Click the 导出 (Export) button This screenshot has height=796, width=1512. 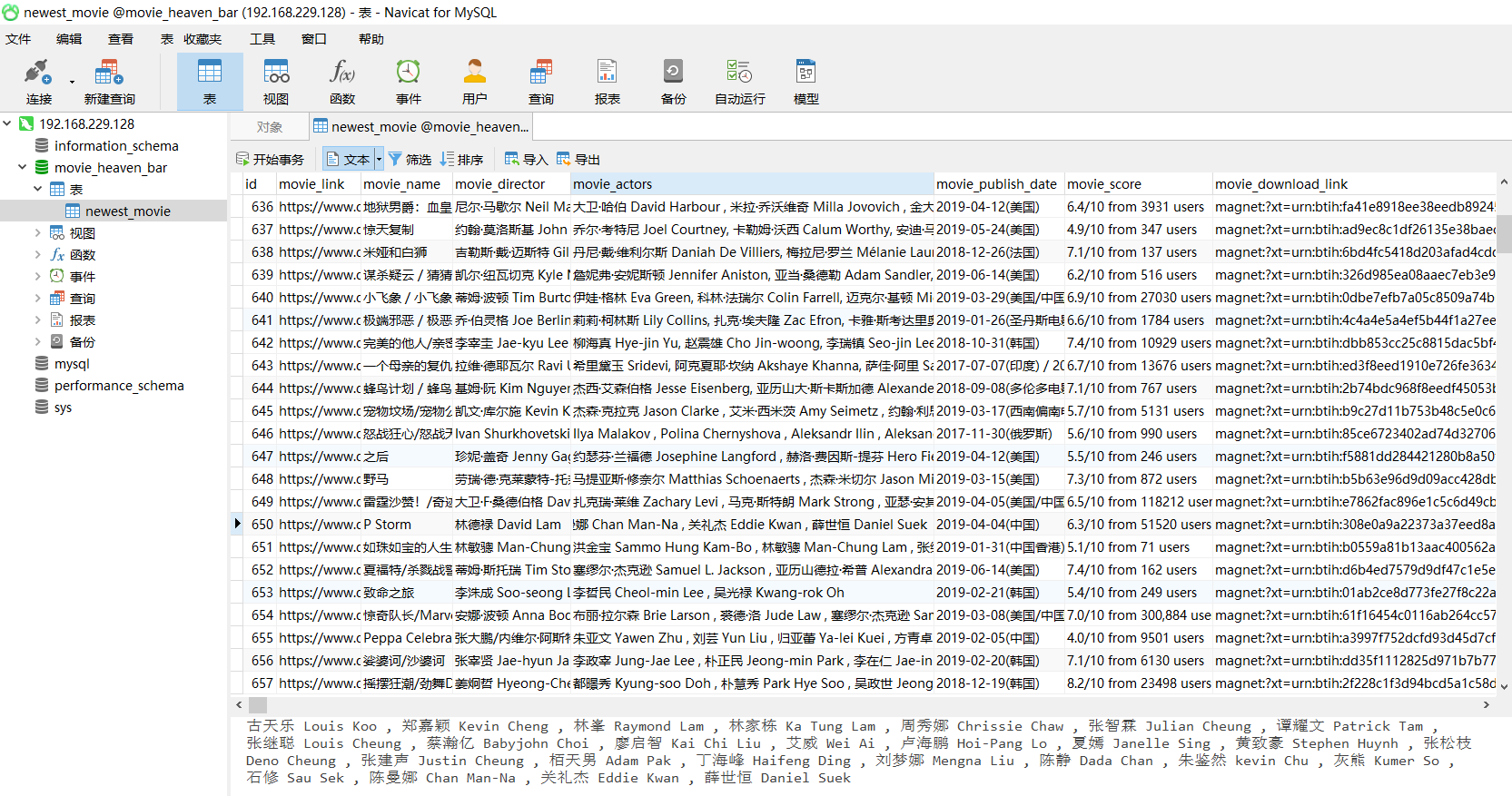click(578, 160)
